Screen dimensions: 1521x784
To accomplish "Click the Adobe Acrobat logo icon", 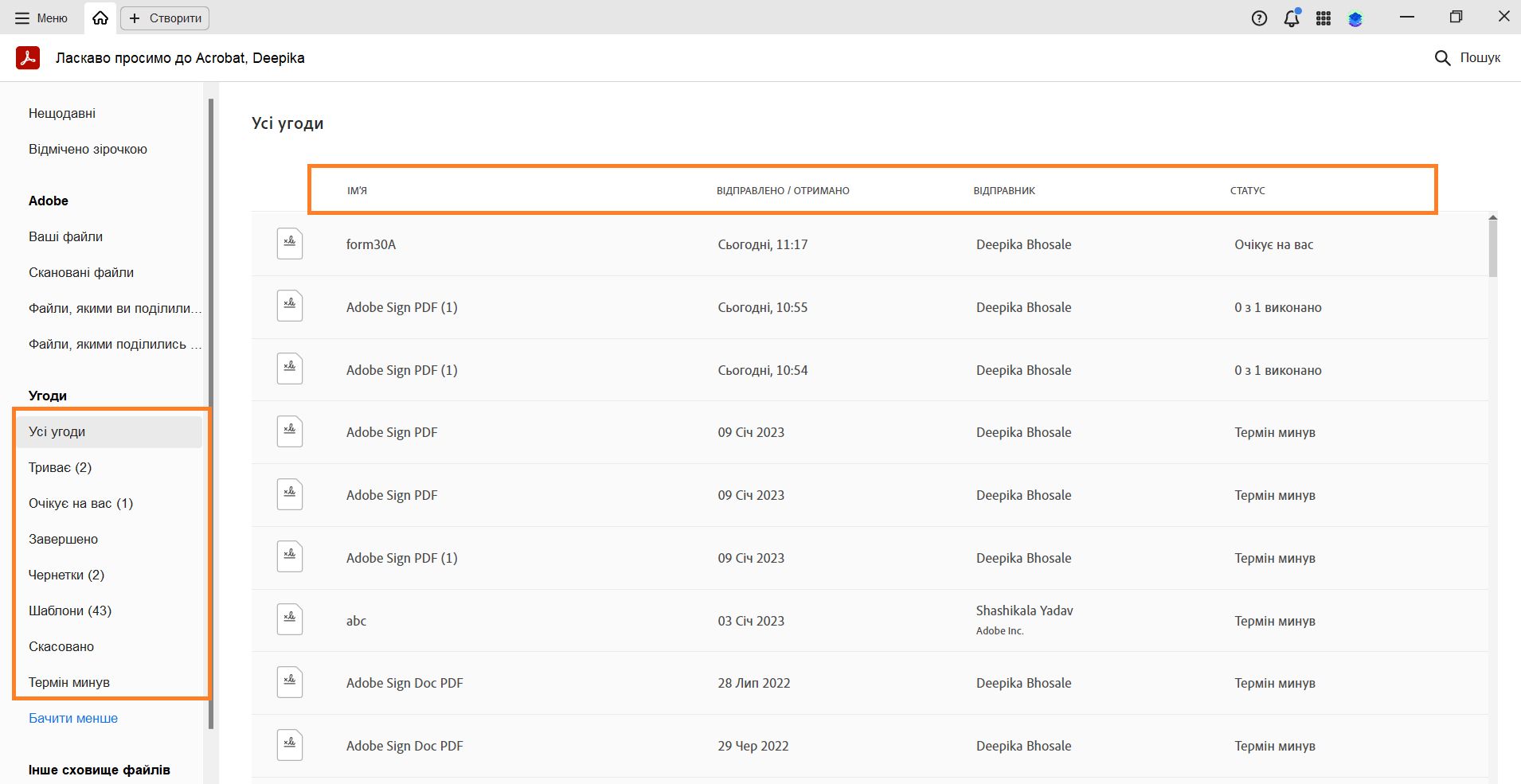I will [28, 58].
